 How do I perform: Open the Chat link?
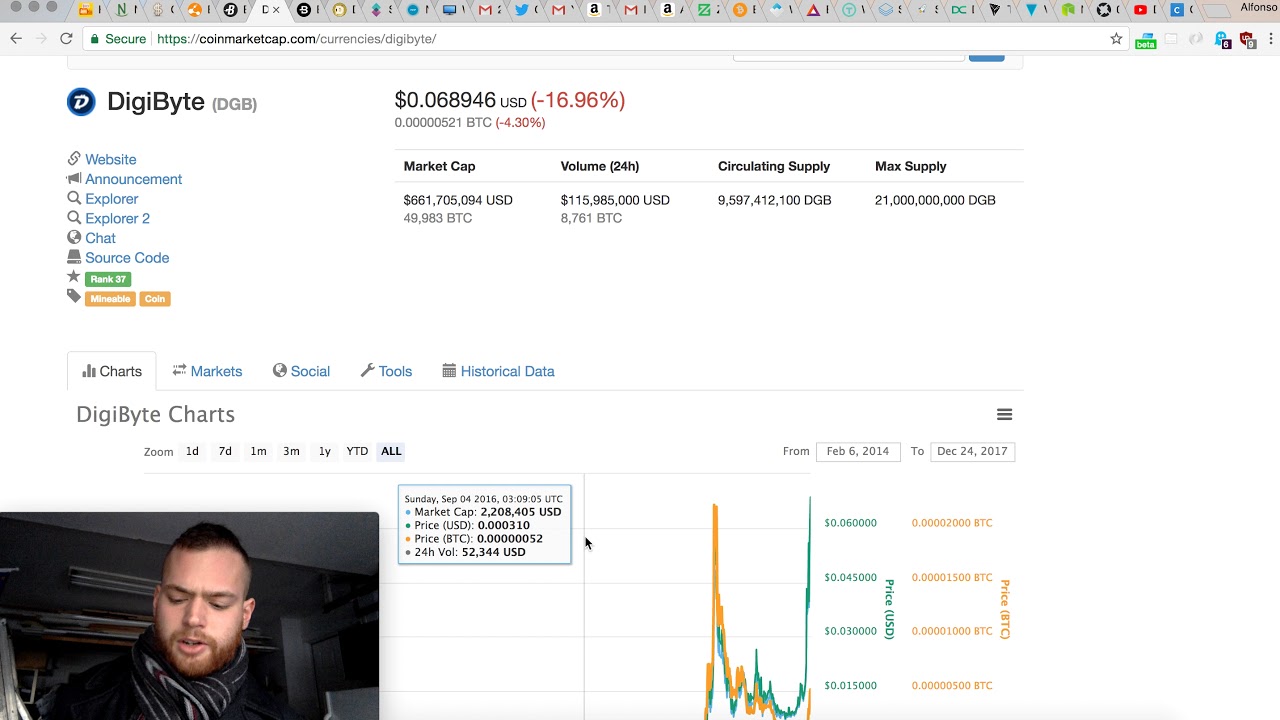(x=100, y=238)
